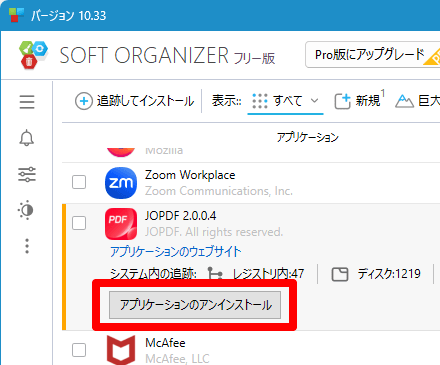Click Zoom Communications, Inc. publisher text

coord(219,191)
